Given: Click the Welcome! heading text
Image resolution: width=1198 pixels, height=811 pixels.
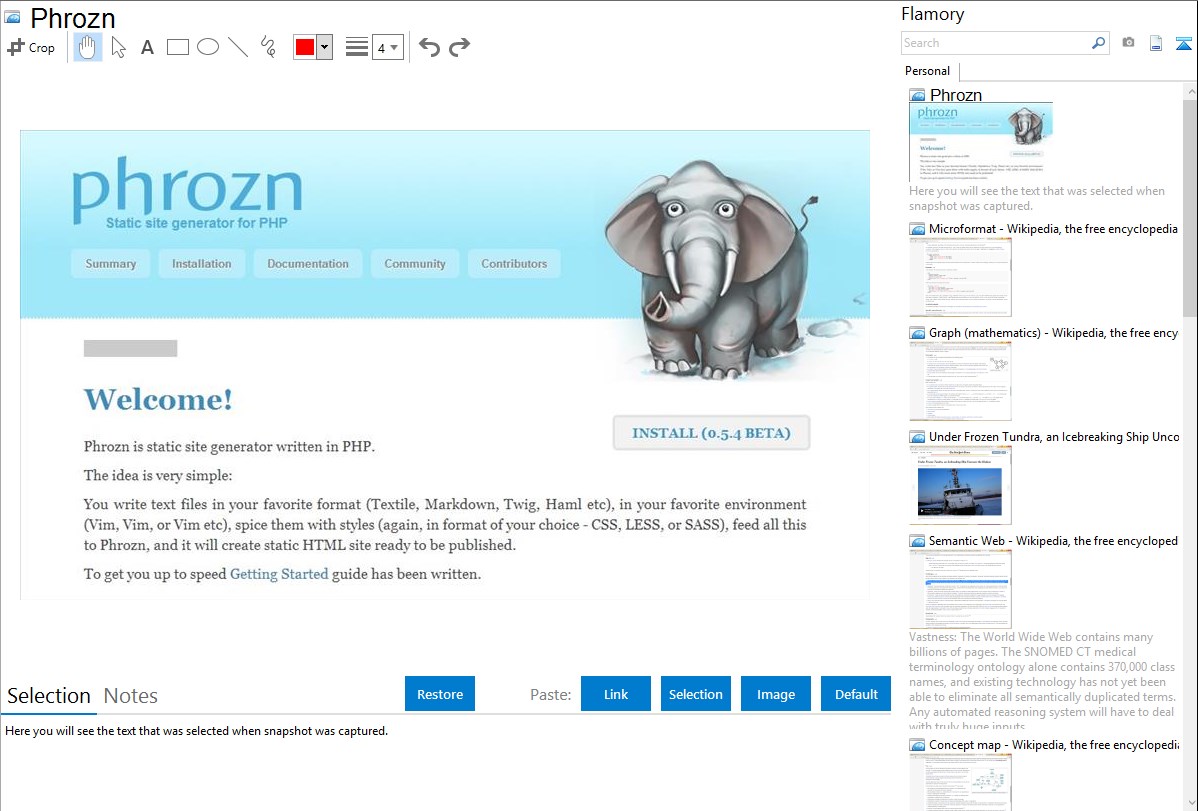Looking at the screenshot, I should [x=158, y=399].
